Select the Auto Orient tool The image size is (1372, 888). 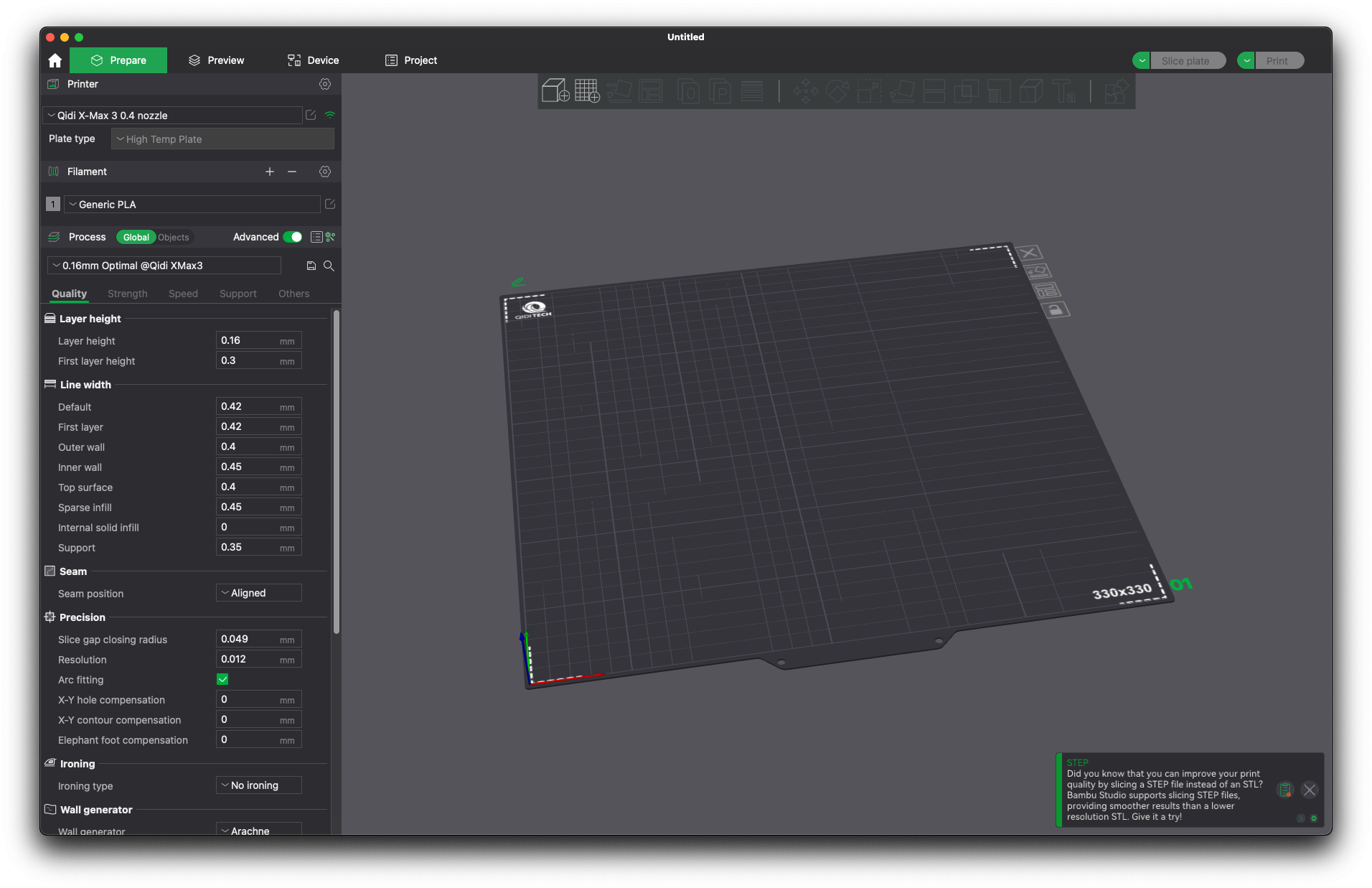coord(619,91)
